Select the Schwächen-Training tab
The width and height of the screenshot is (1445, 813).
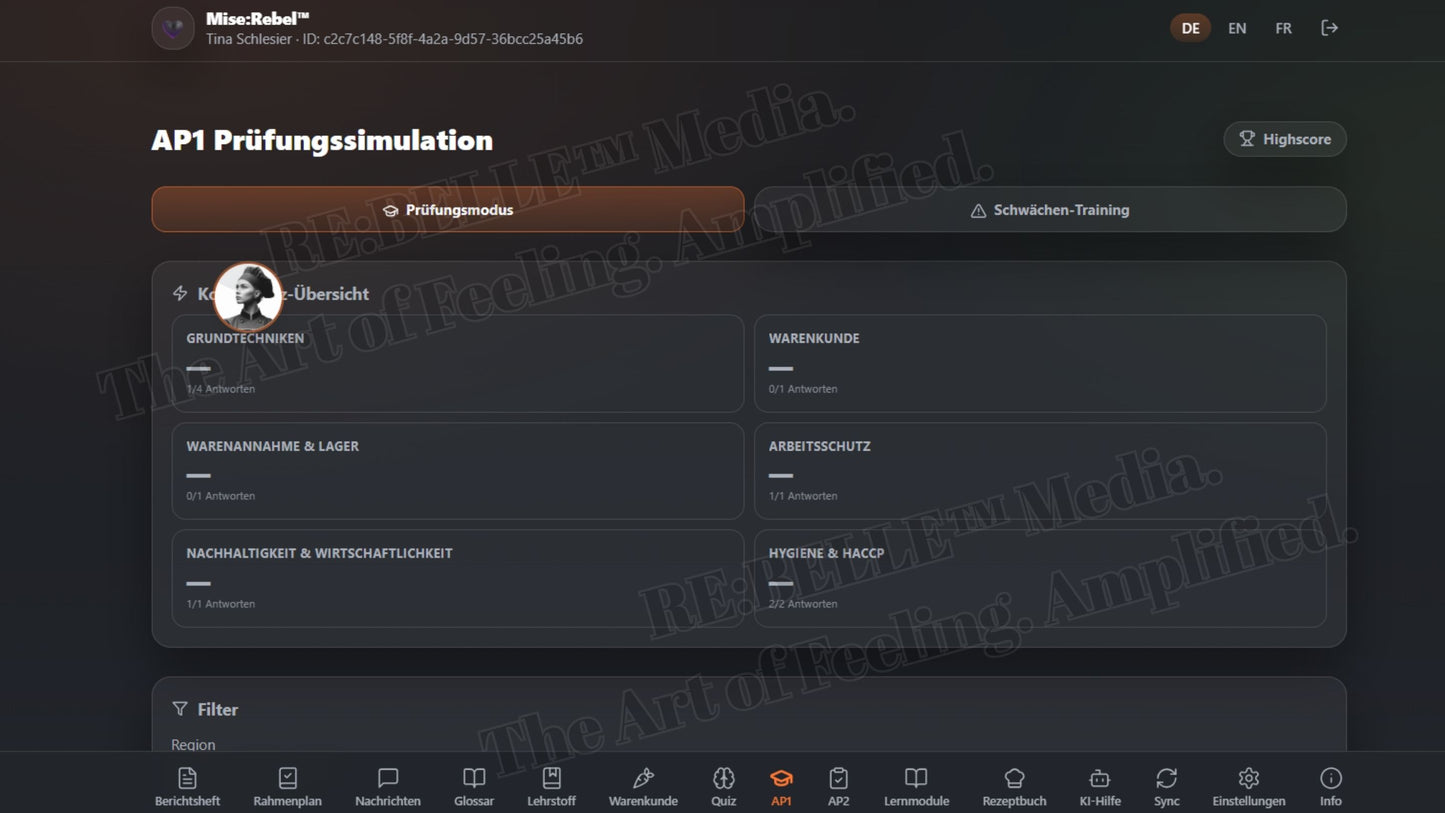tap(1050, 210)
